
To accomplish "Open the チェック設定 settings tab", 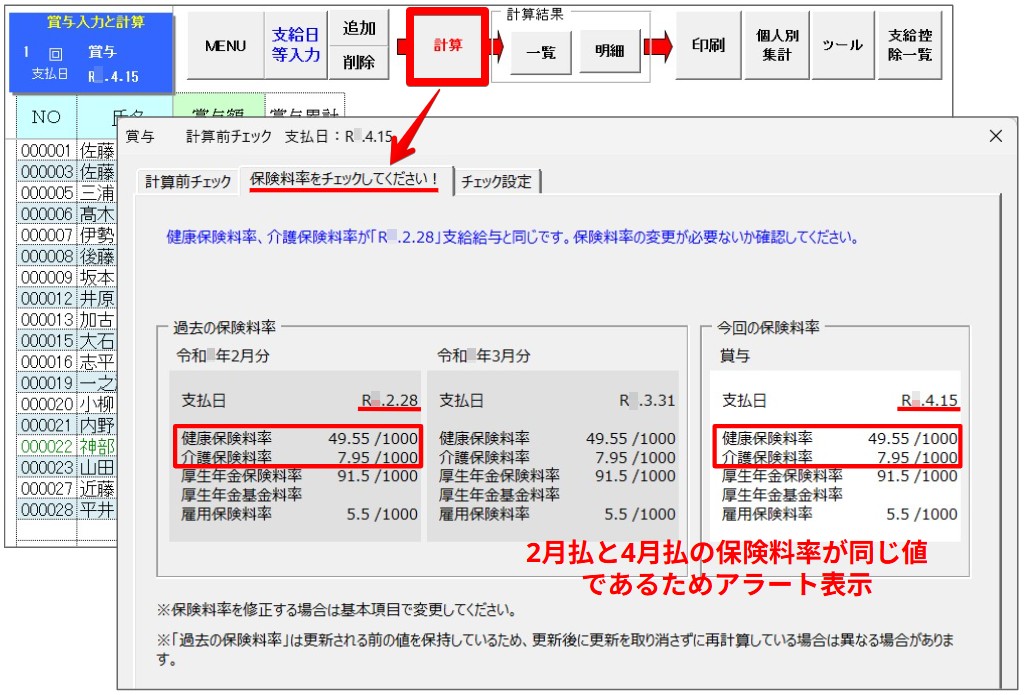I will tap(498, 182).
